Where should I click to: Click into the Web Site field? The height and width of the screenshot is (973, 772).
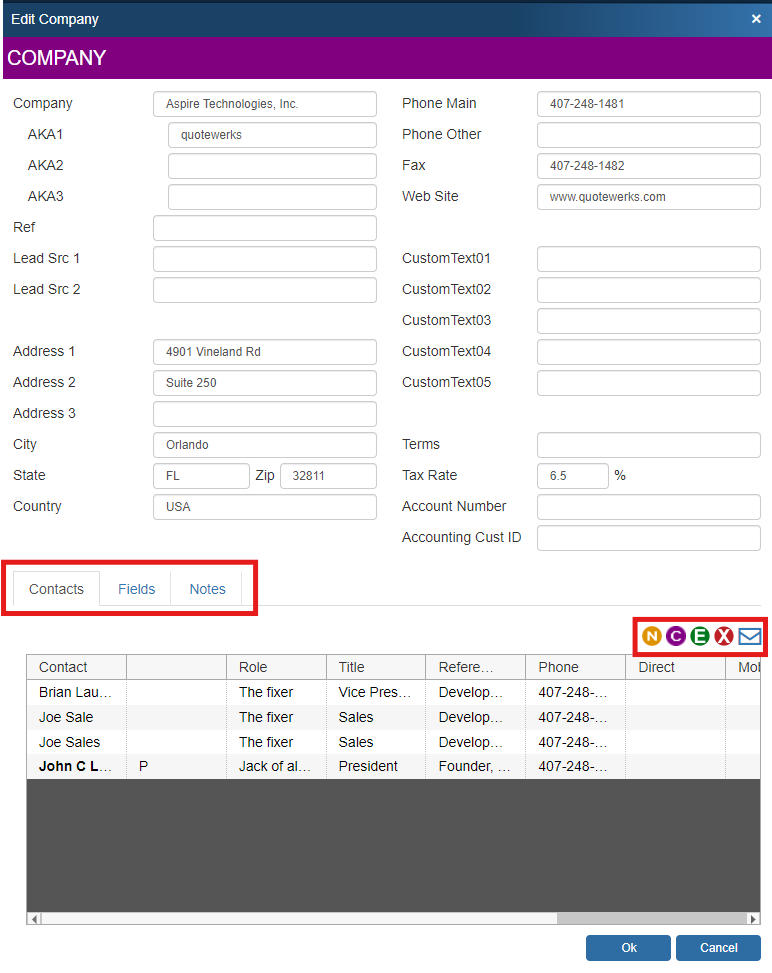click(648, 197)
